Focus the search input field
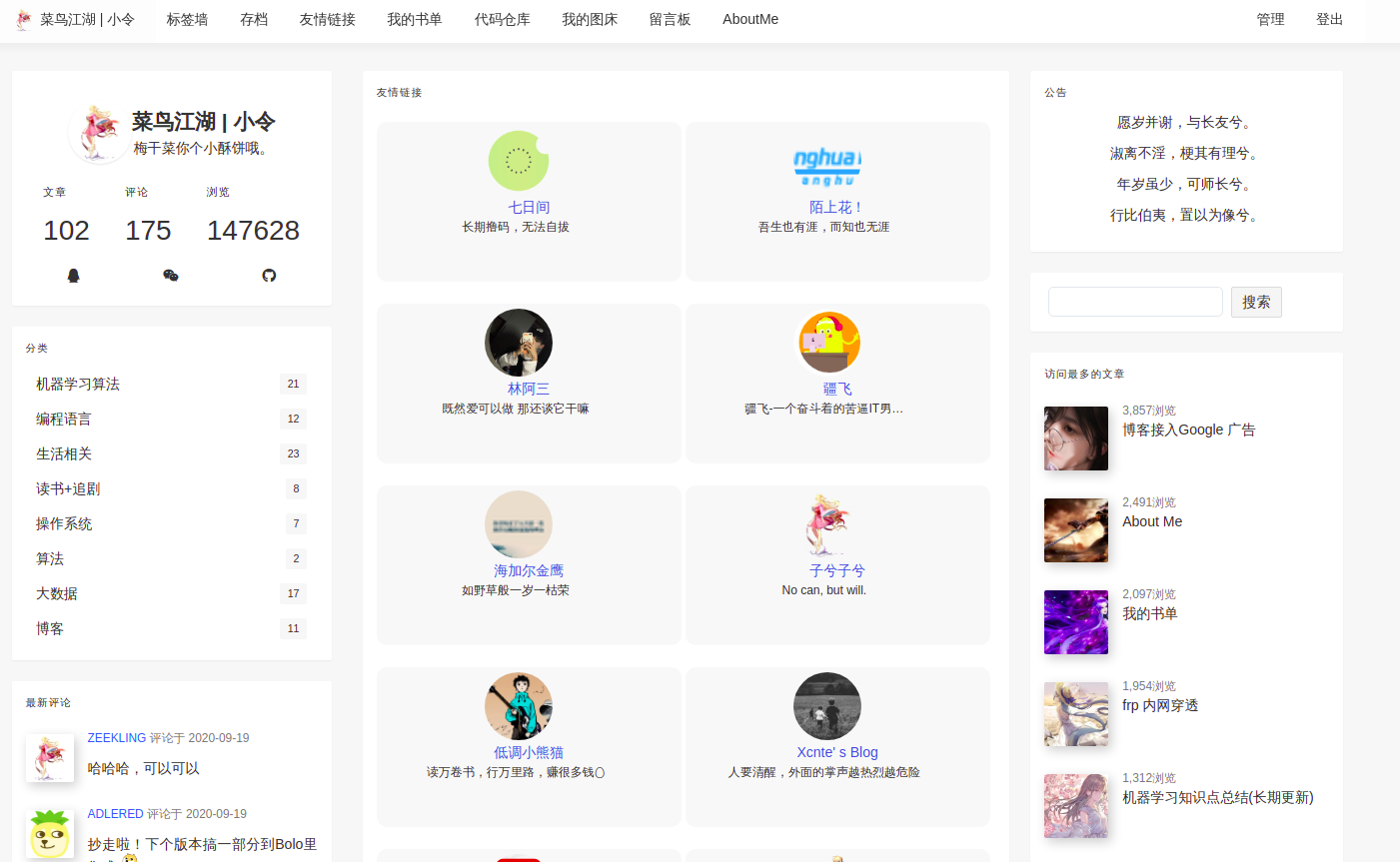Viewport: 1400px width, 862px height. tap(1135, 302)
